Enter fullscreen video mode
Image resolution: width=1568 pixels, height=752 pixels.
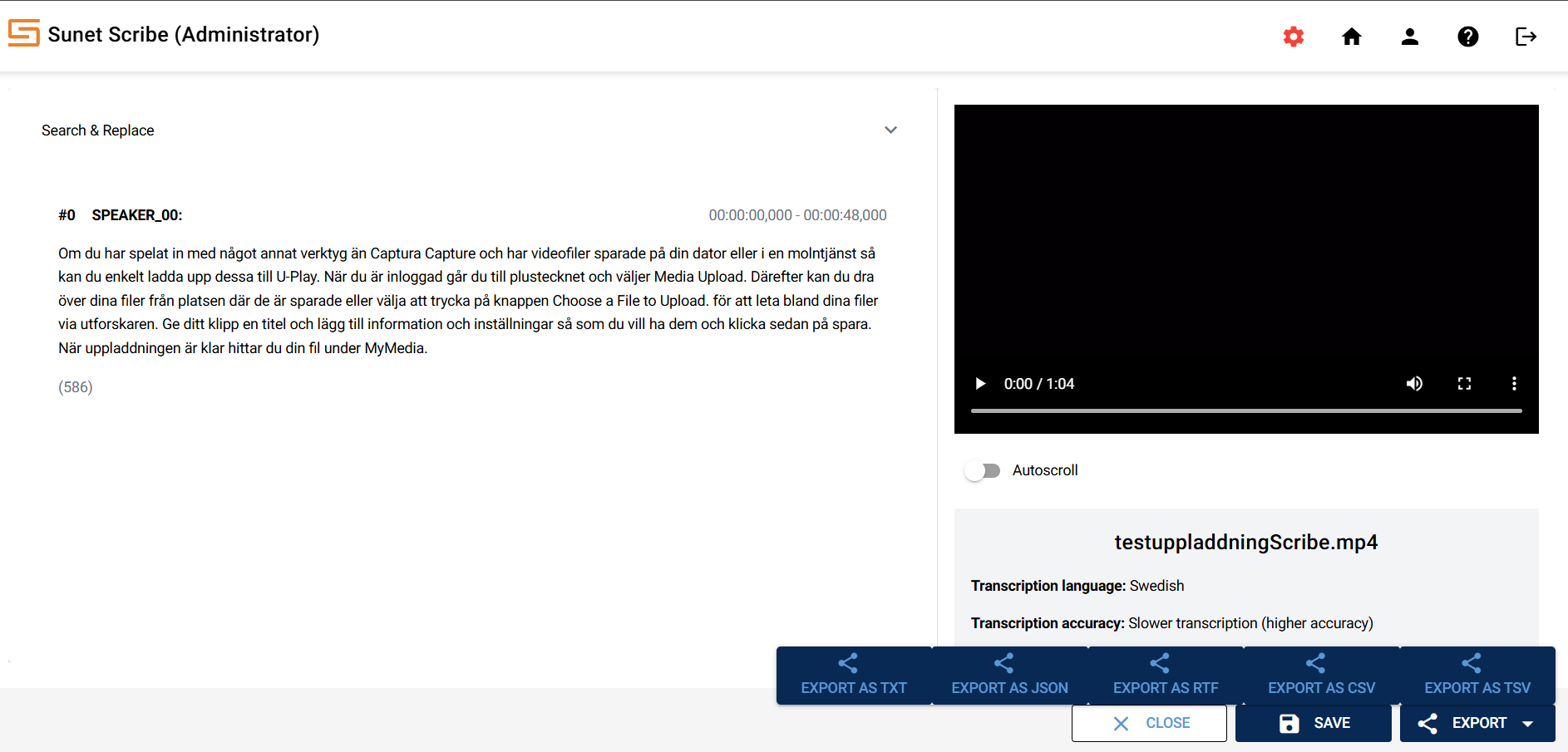(x=1464, y=383)
